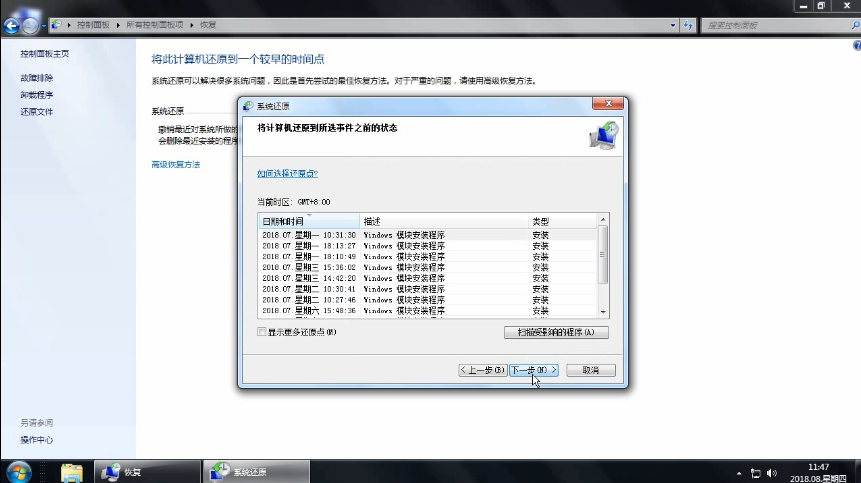This screenshot has width=861, height=483.
Task: Select restore point dated 15:36:02
Action: pos(427,267)
